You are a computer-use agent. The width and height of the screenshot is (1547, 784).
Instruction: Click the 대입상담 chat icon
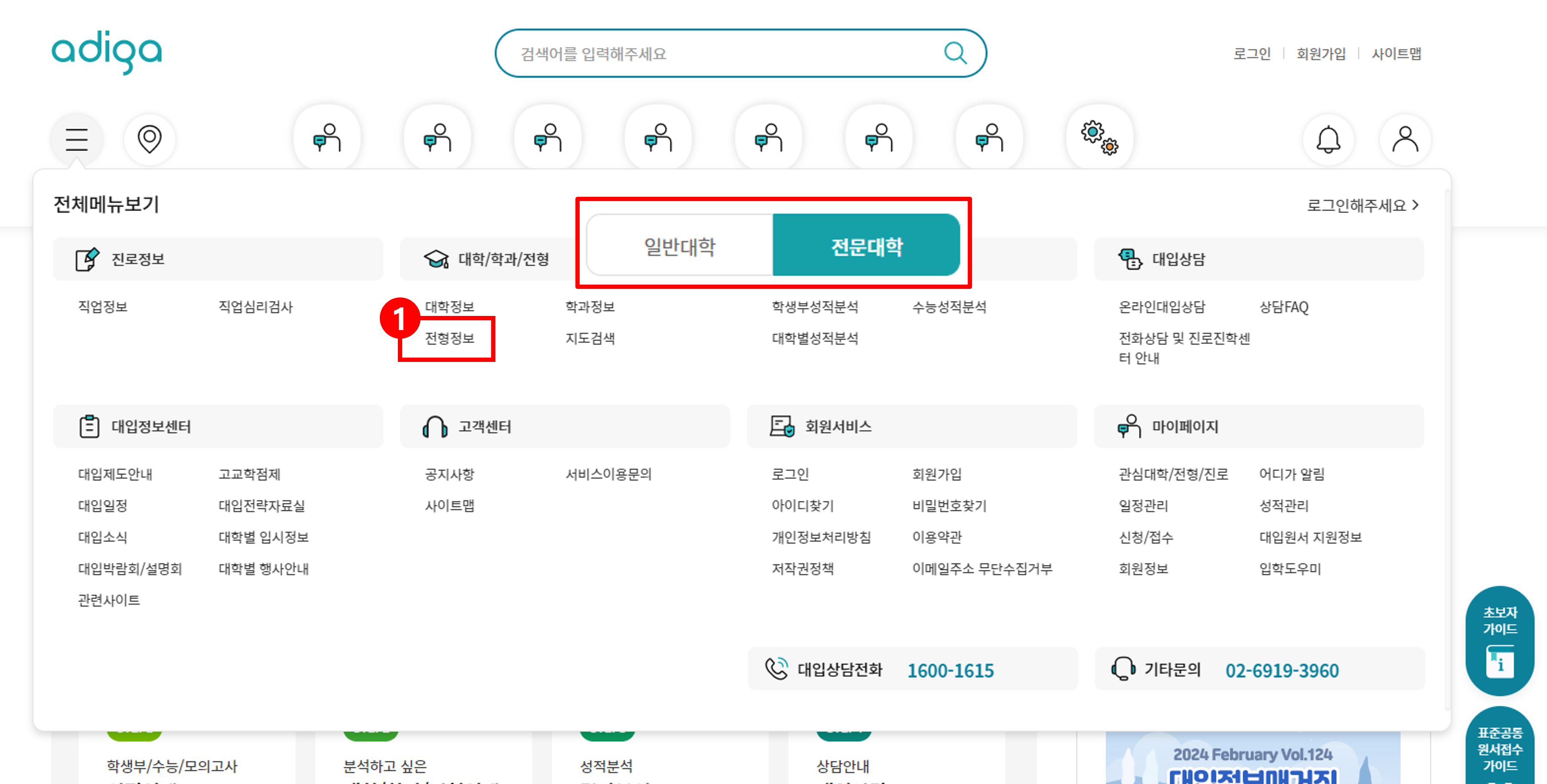1130,259
